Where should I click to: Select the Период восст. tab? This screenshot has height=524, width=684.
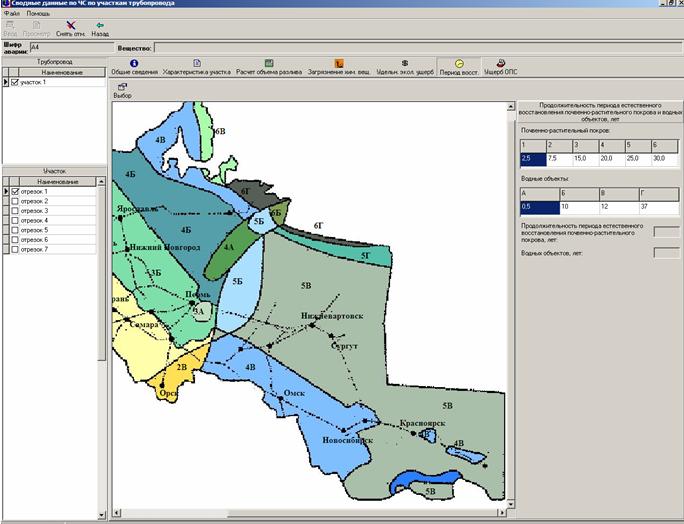459,67
